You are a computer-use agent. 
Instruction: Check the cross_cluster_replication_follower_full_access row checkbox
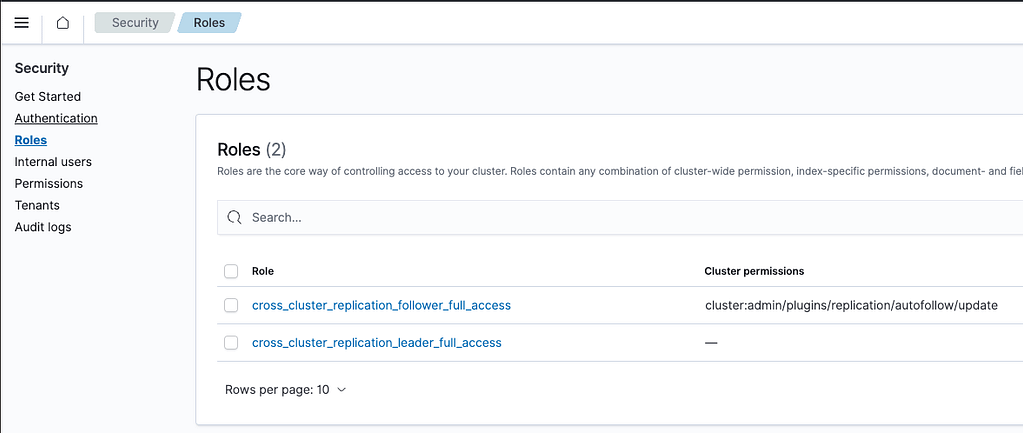pyautogui.click(x=231, y=305)
